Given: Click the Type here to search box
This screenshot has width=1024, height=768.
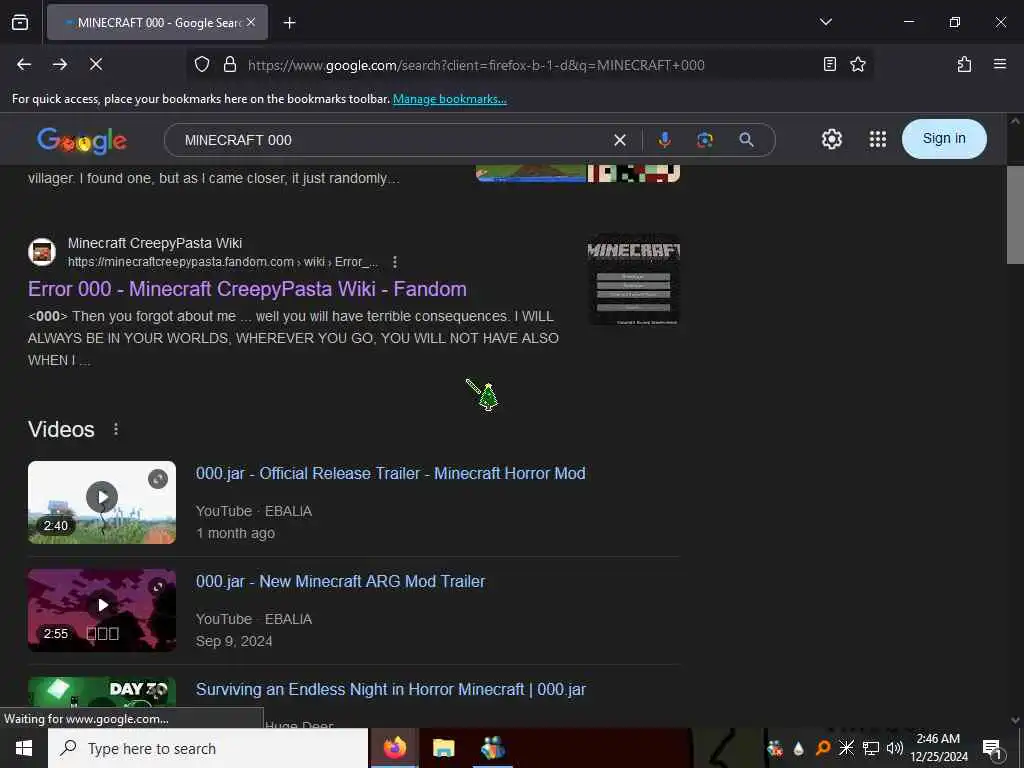Looking at the screenshot, I should point(208,748).
